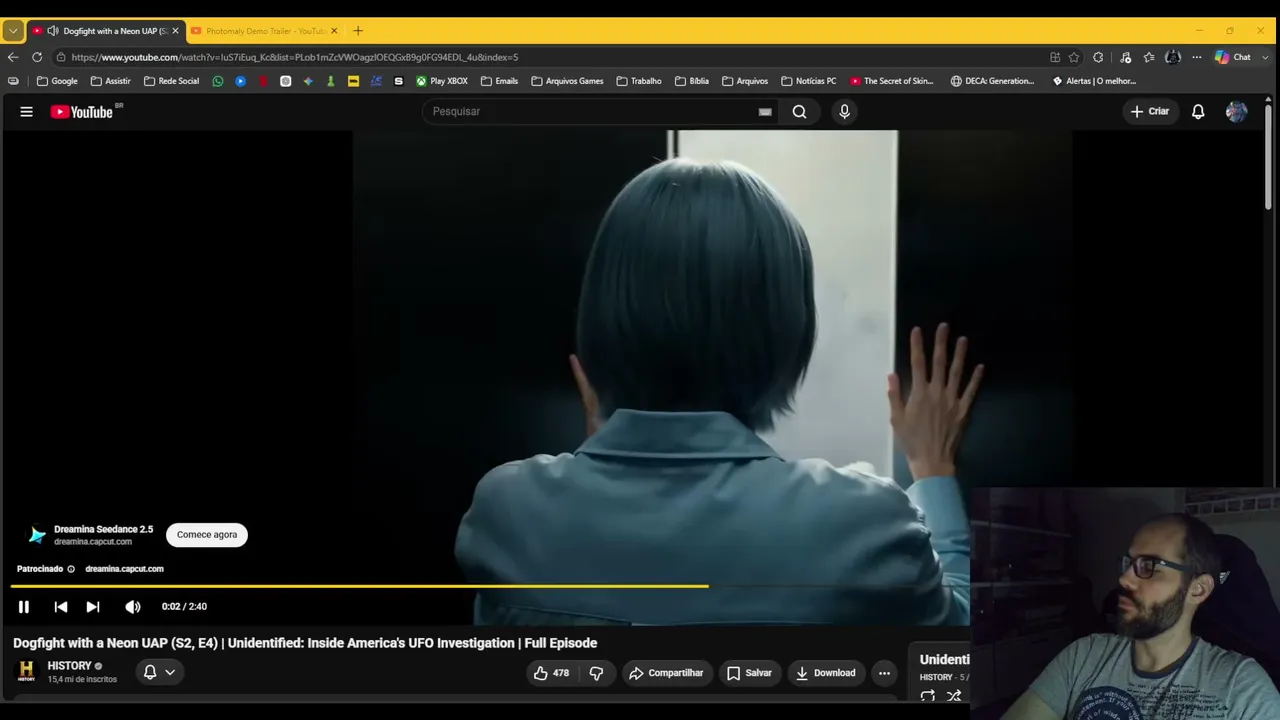Download the video
The image size is (1280, 720).
[x=826, y=673]
